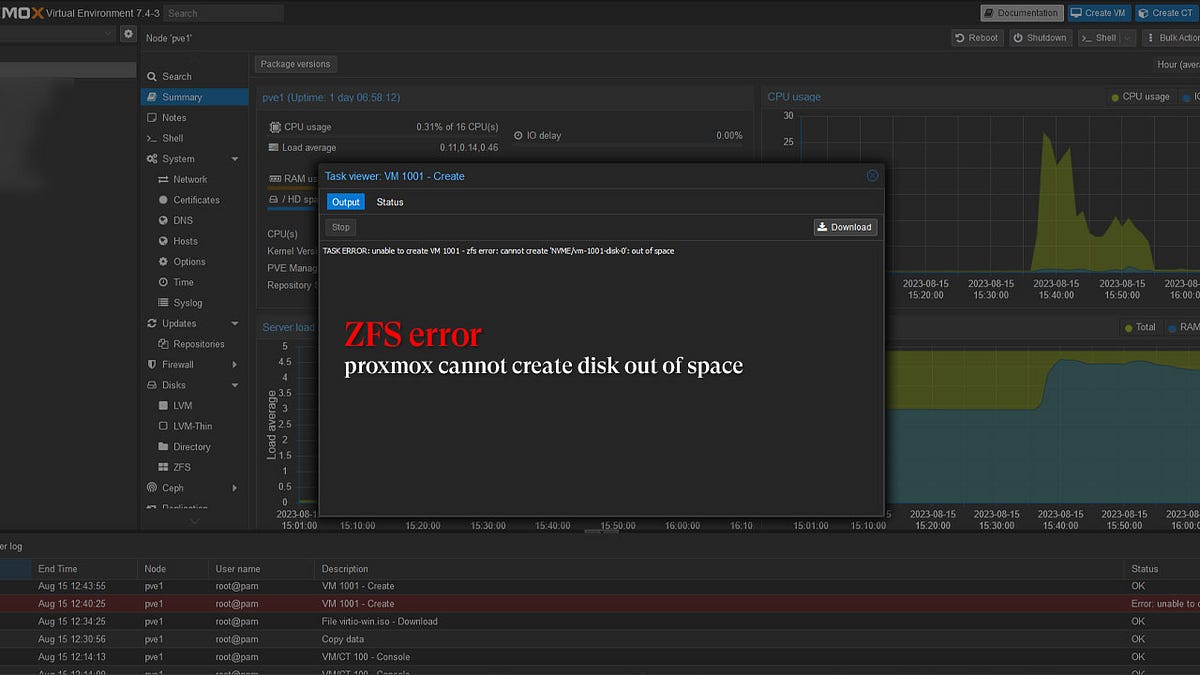Click the Create VM button
Screen dimensions: 1200x675
1097,13
